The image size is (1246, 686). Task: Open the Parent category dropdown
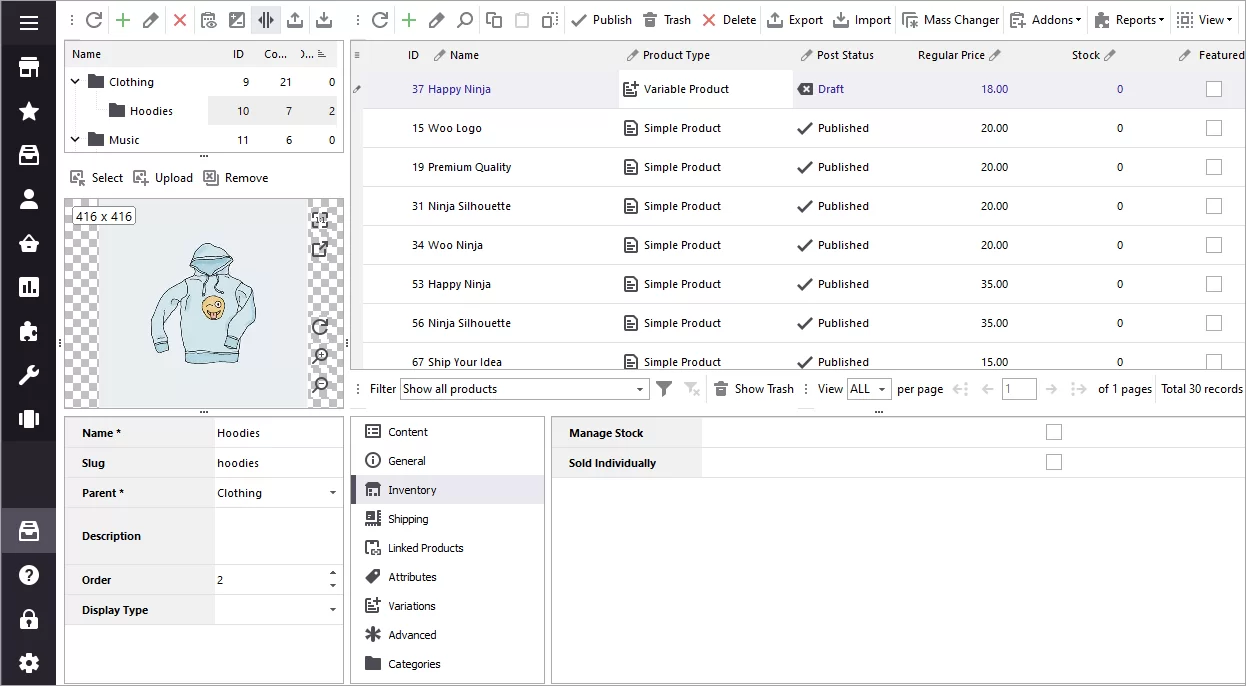(x=332, y=493)
